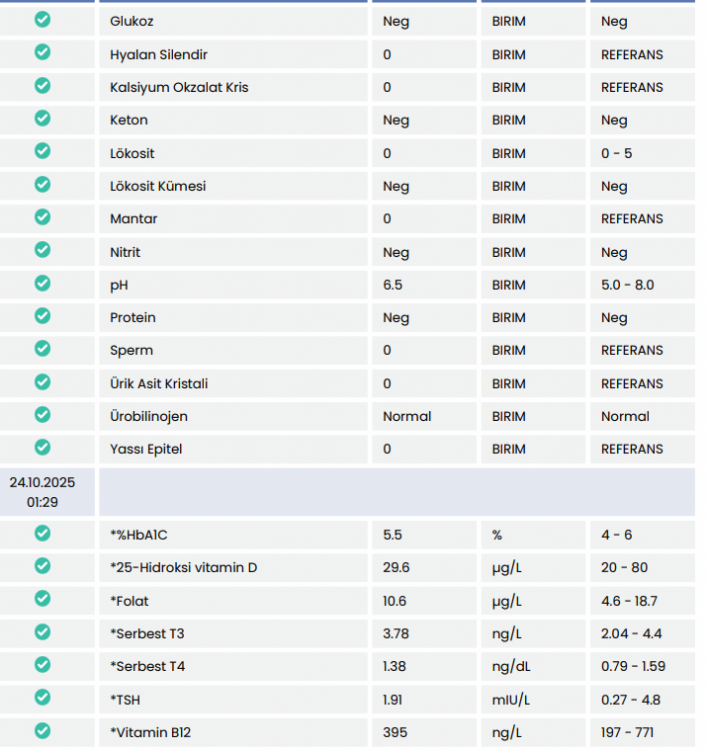Click the check icon beside Ürobilinojen row

[x=43, y=415]
